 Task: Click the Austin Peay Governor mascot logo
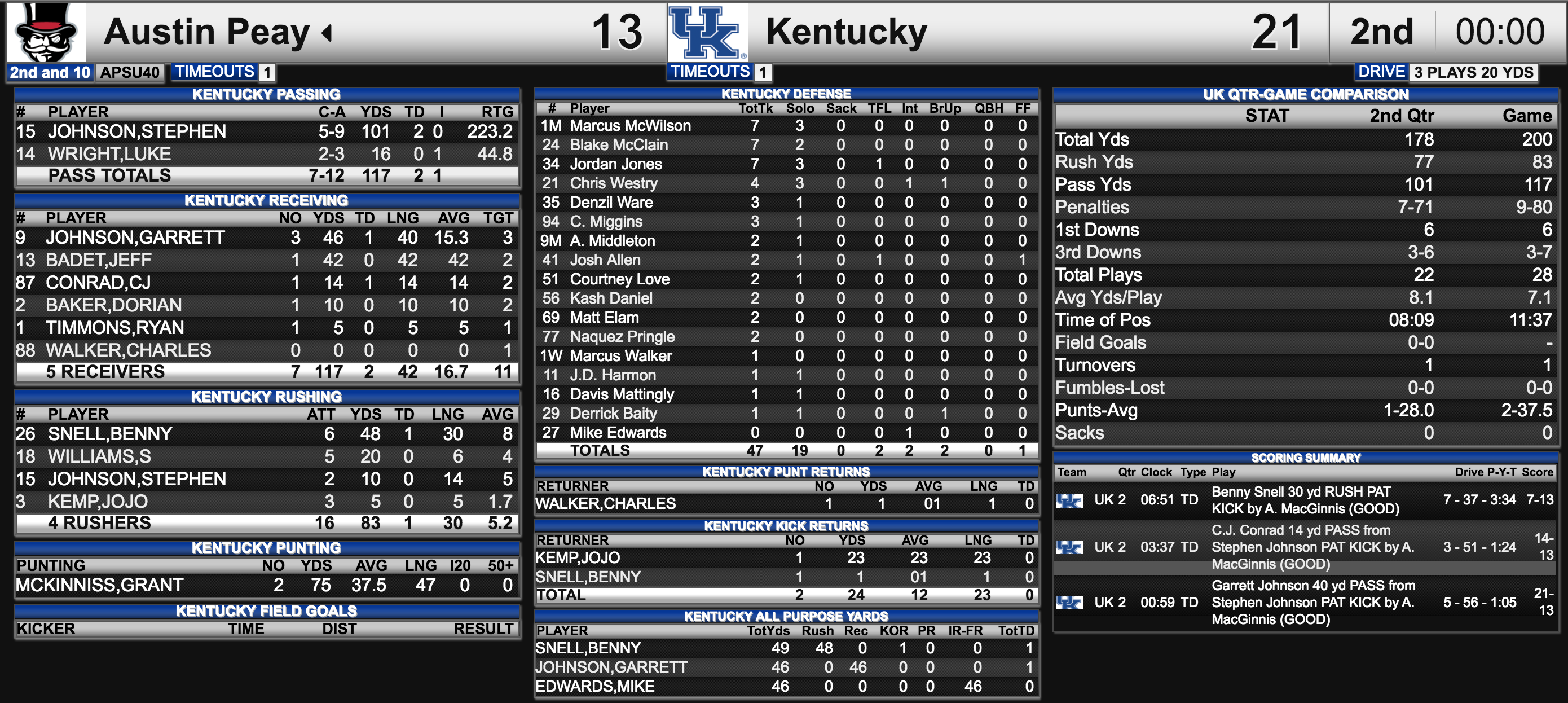tap(46, 32)
